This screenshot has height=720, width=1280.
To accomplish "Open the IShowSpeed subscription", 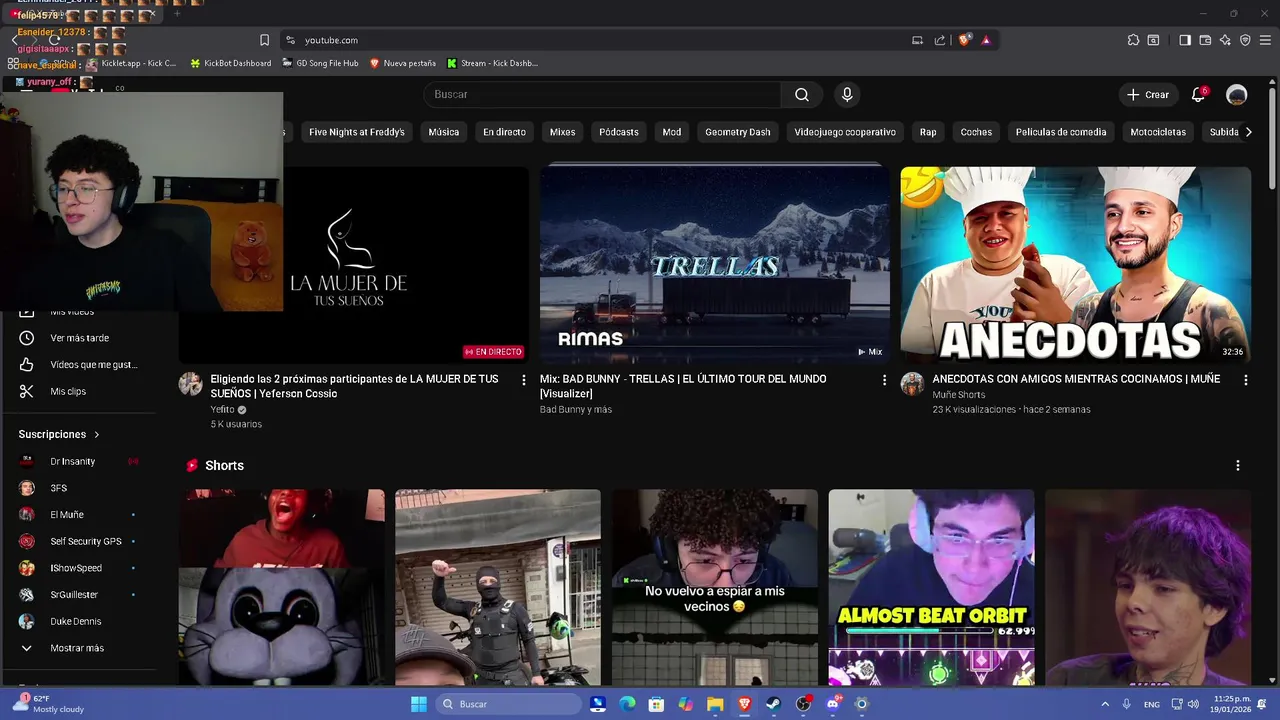I will pos(80,568).
